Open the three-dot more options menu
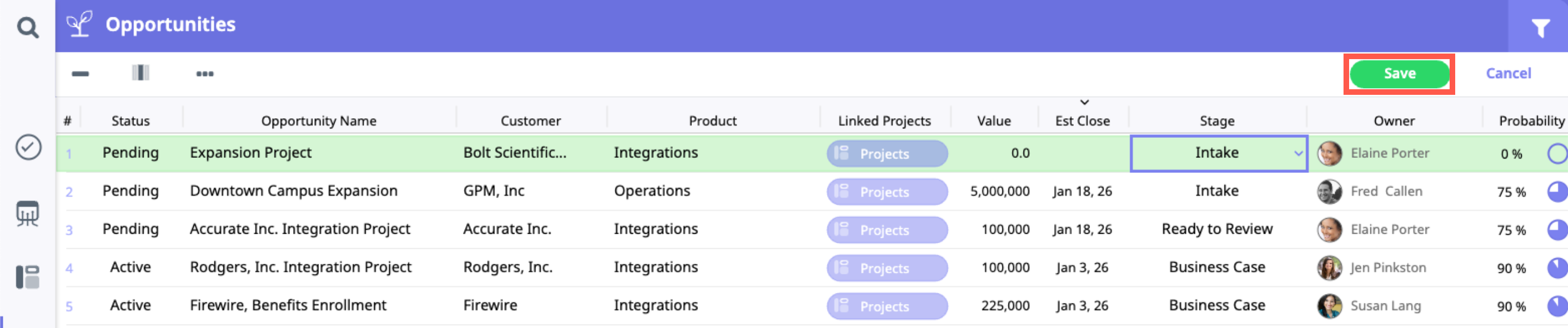This screenshot has height=328, width=1568. point(204,74)
